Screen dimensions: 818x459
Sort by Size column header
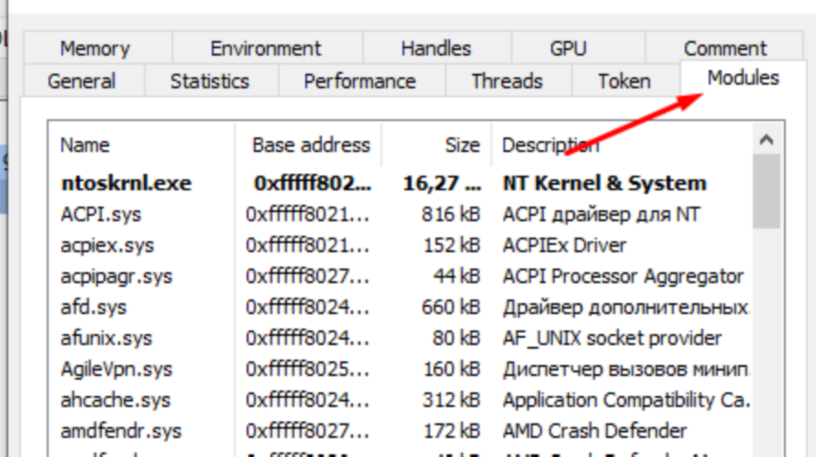(x=462, y=146)
